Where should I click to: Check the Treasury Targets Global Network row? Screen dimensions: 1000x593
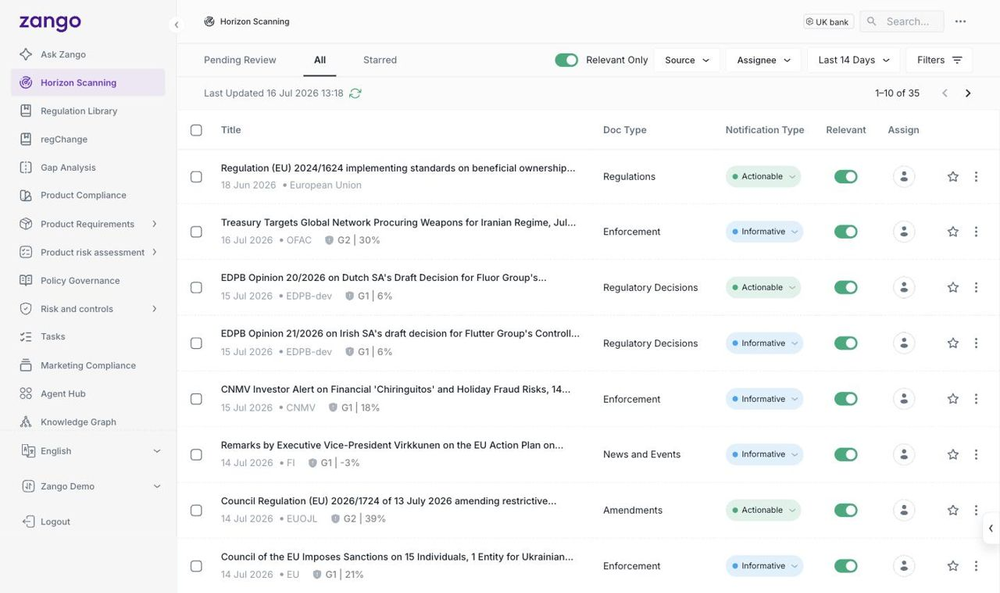point(196,231)
